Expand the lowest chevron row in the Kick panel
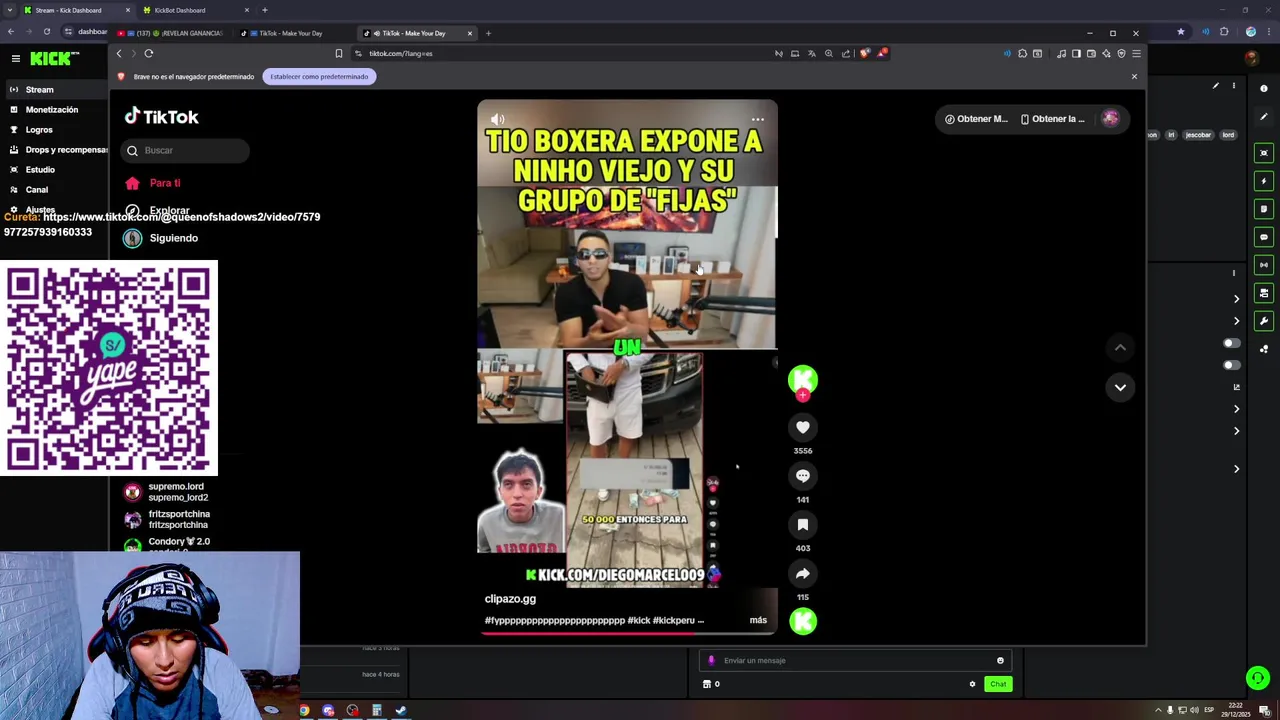1280x720 pixels. pyautogui.click(x=1236, y=469)
